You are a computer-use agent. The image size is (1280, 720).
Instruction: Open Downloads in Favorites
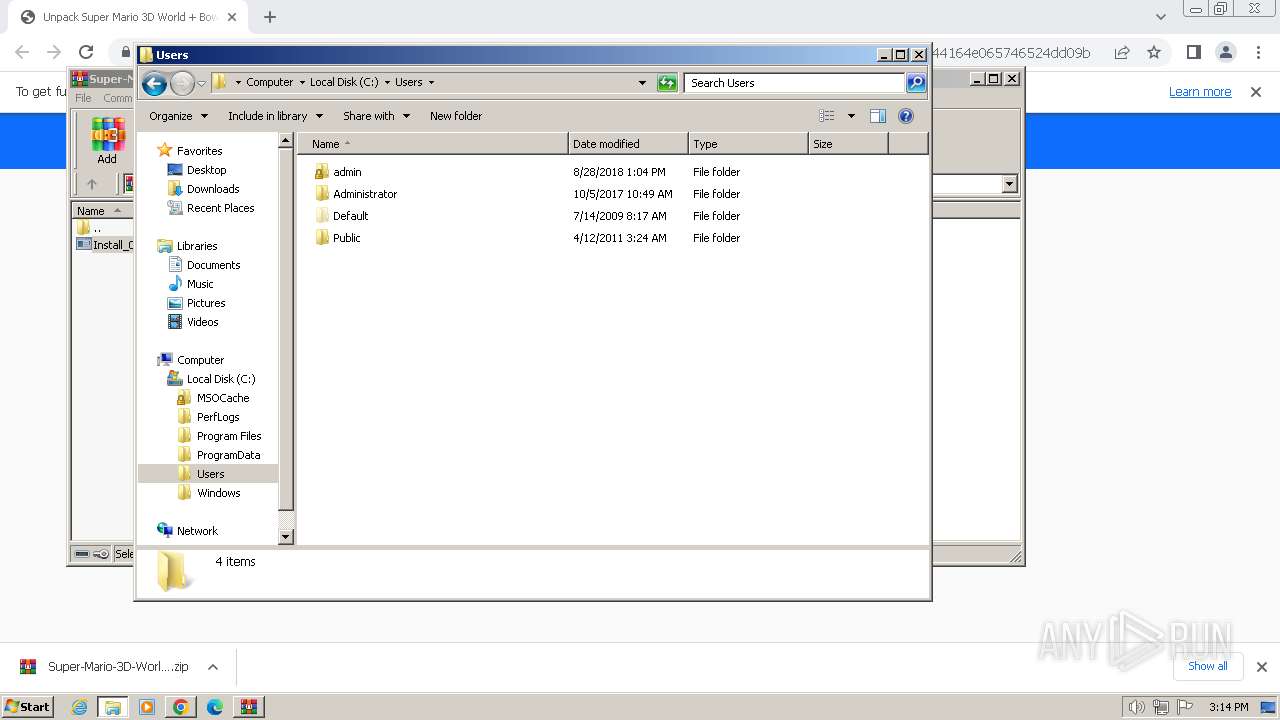(213, 189)
